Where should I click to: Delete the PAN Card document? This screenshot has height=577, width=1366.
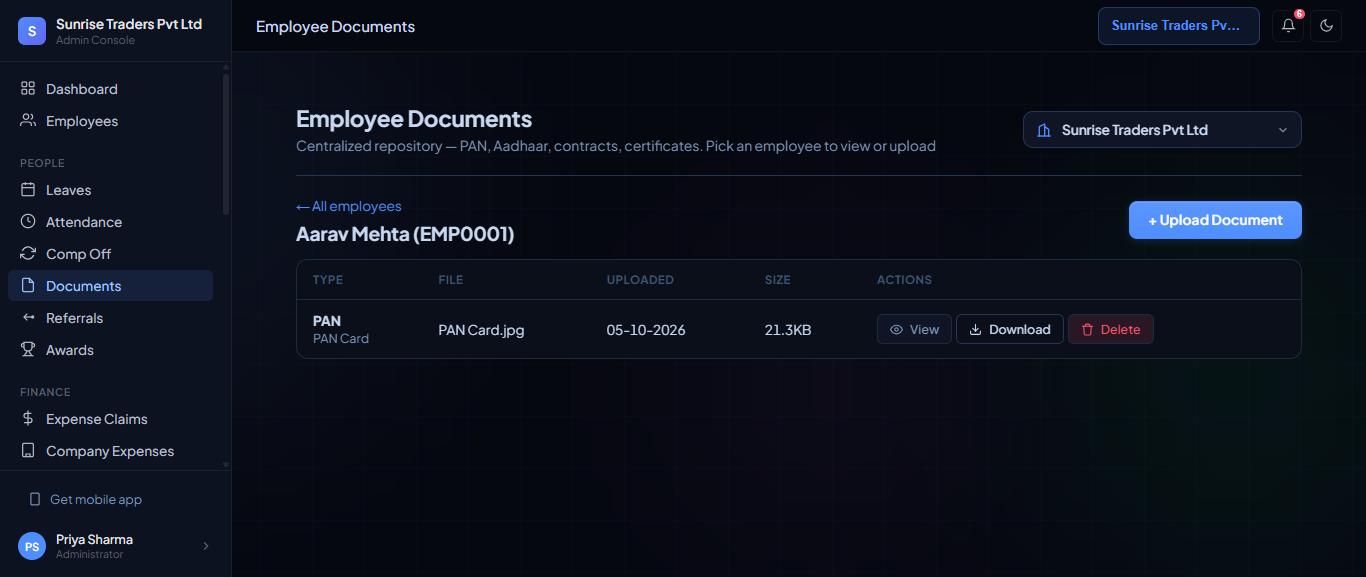point(1110,329)
